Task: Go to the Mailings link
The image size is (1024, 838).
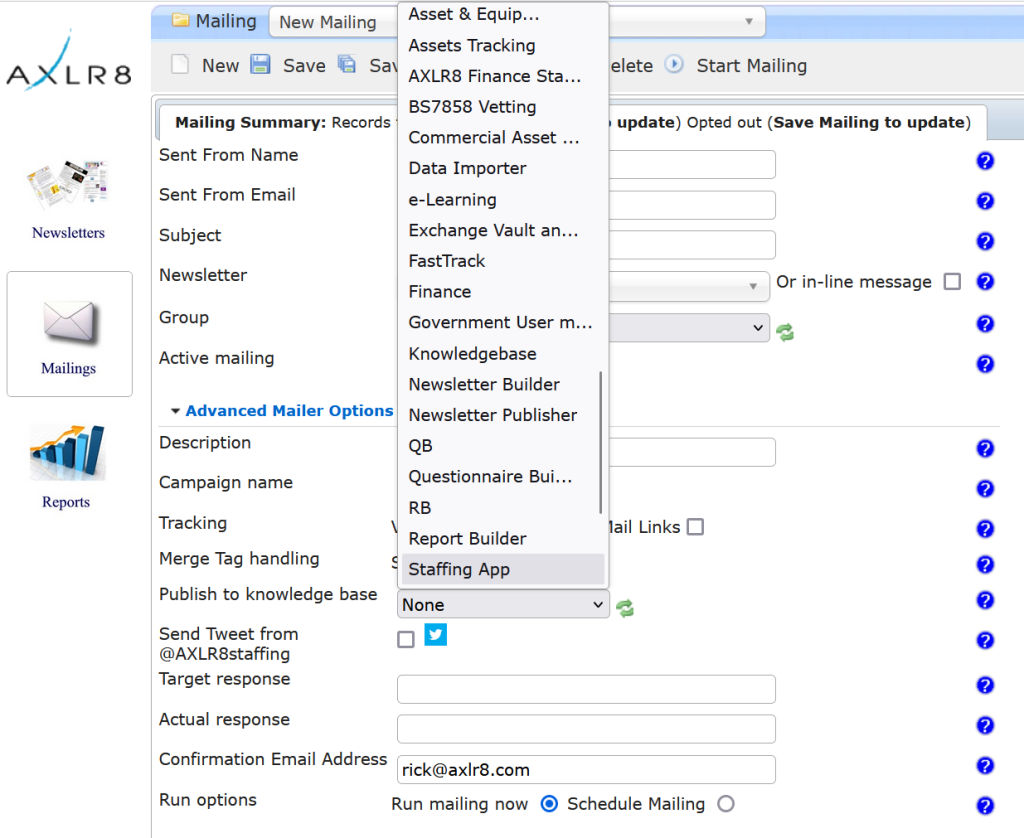Action: (x=69, y=368)
